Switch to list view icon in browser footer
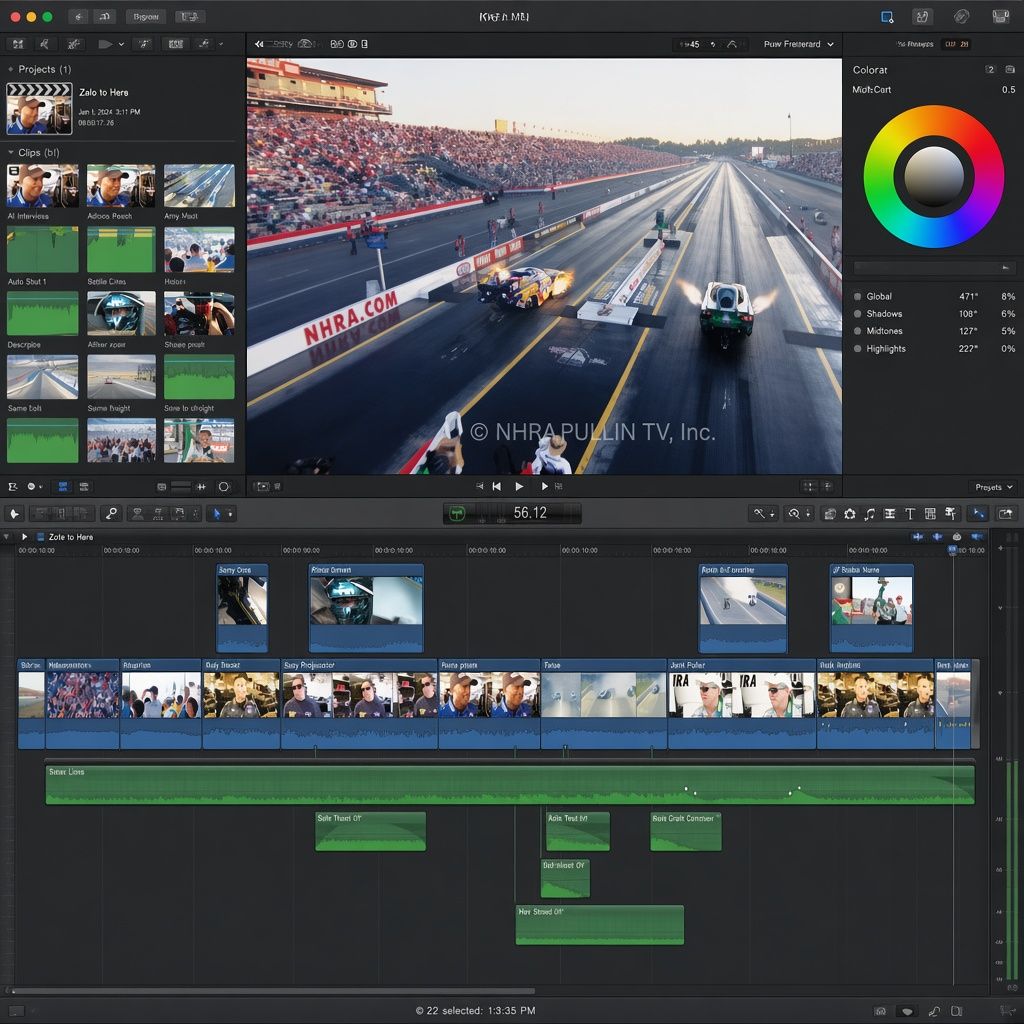The height and width of the screenshot is (1024, 1024). pyautogui.click(x=84, y=487)
